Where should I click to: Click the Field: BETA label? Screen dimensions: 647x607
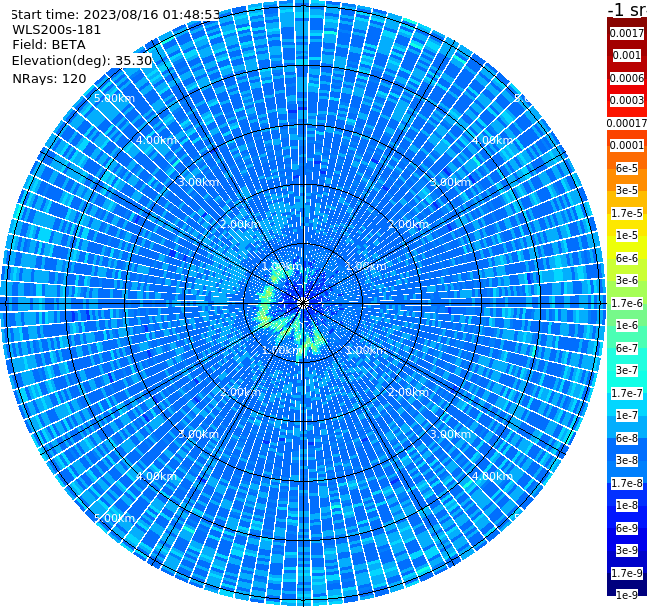click(49, 45)
